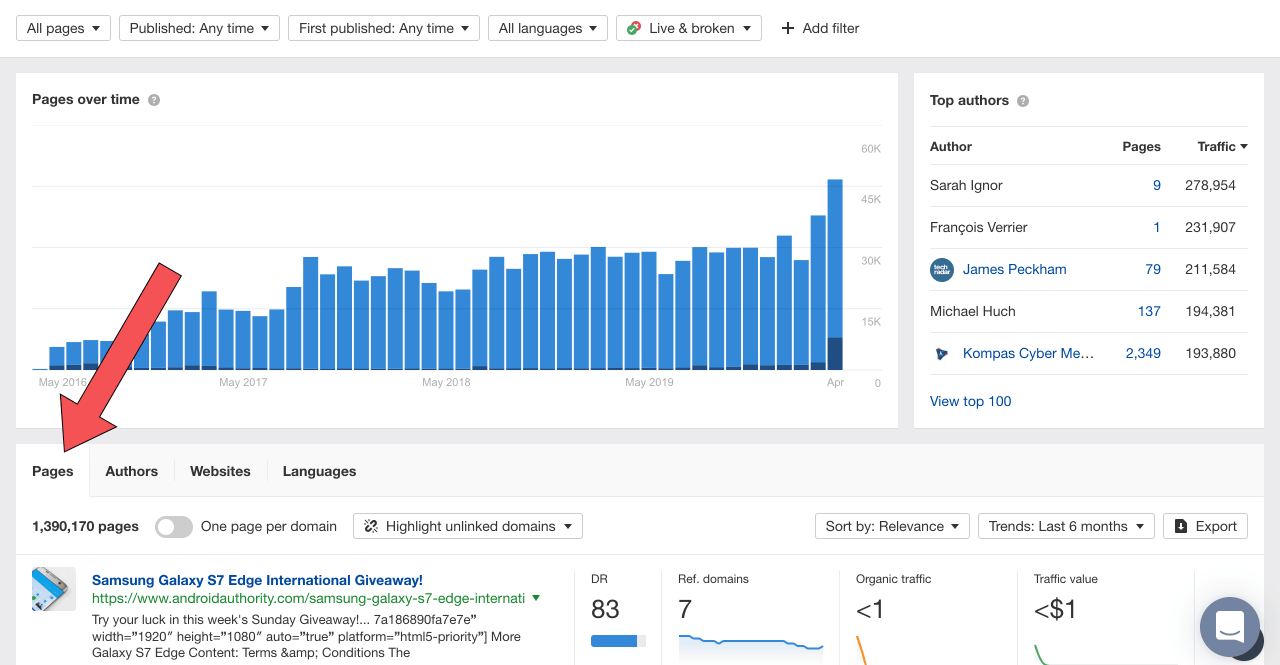Switch to the Authors tab
The image size is (1280, 665).
click(x=132, y=471)
